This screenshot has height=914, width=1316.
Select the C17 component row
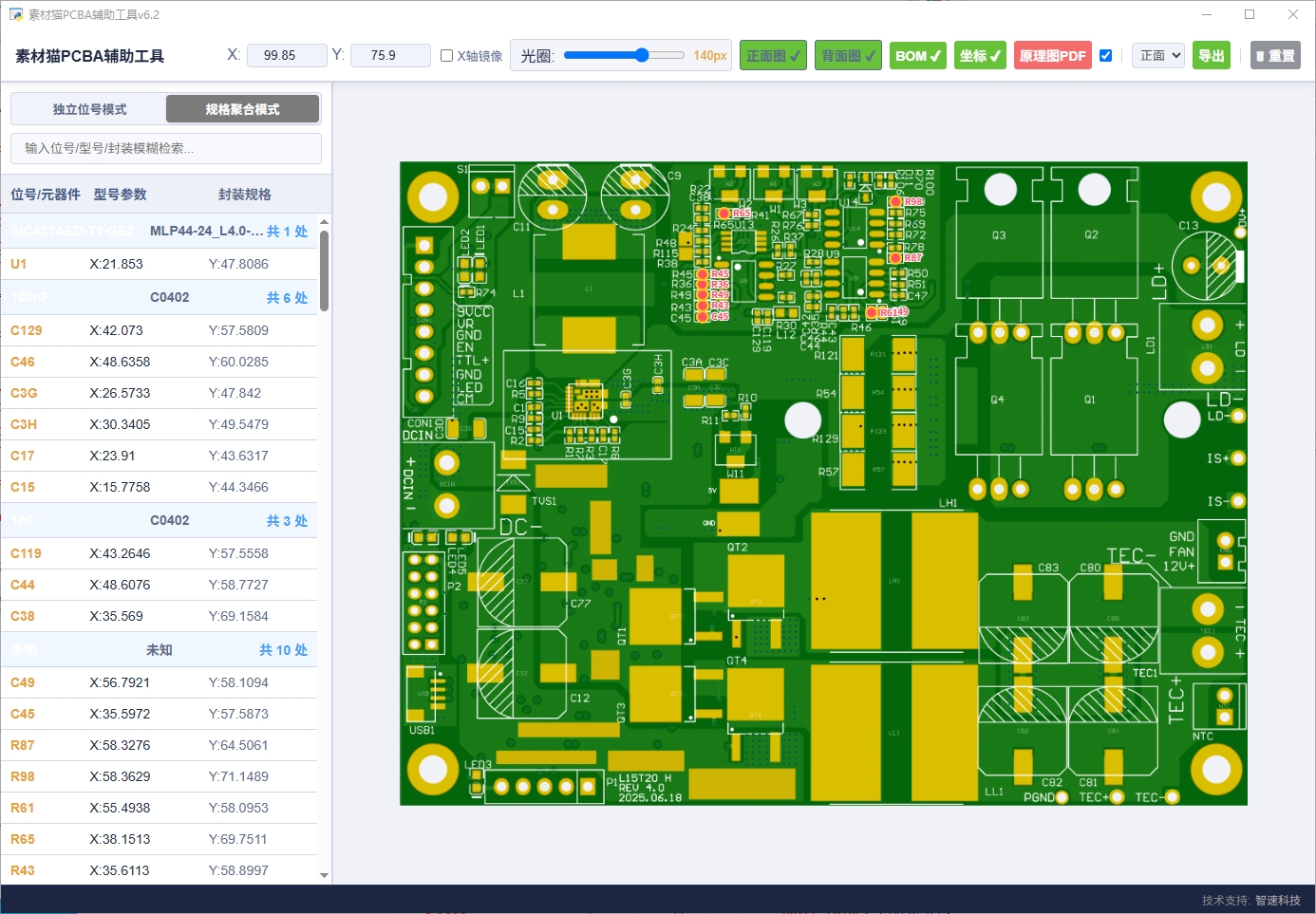tap(160, 457)
